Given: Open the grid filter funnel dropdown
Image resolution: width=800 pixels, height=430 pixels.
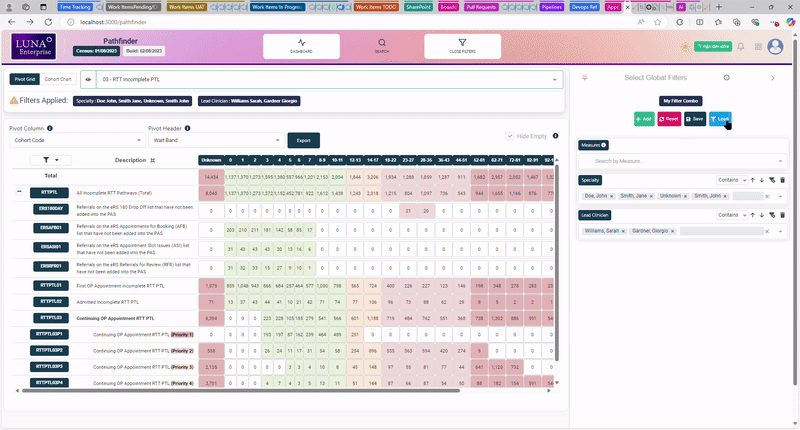Looking at the screenshot, I should (x=50, y=160).
